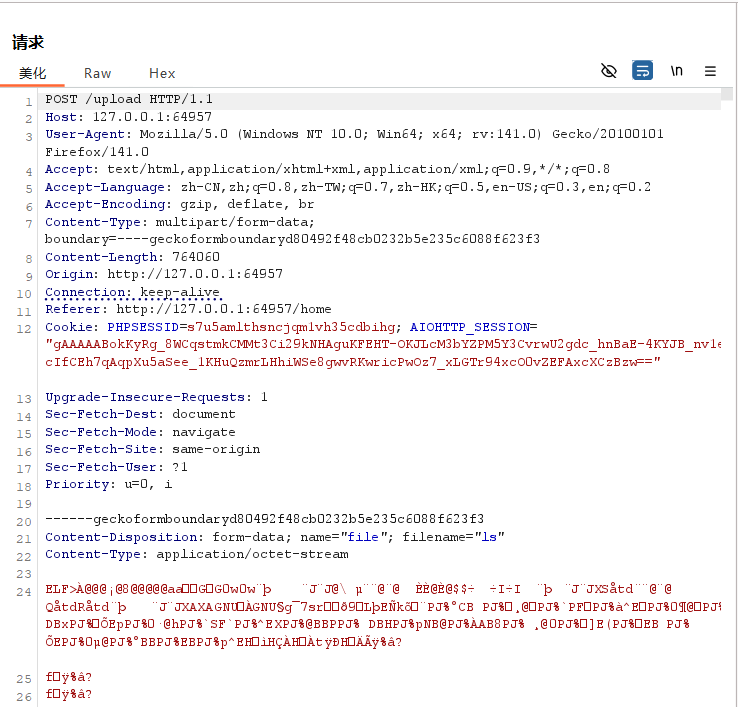Click the Accept-Encoding value gzip, deflate, br
Image resolution: width=738 pixels, height=707 pixels.
[247, 204]
